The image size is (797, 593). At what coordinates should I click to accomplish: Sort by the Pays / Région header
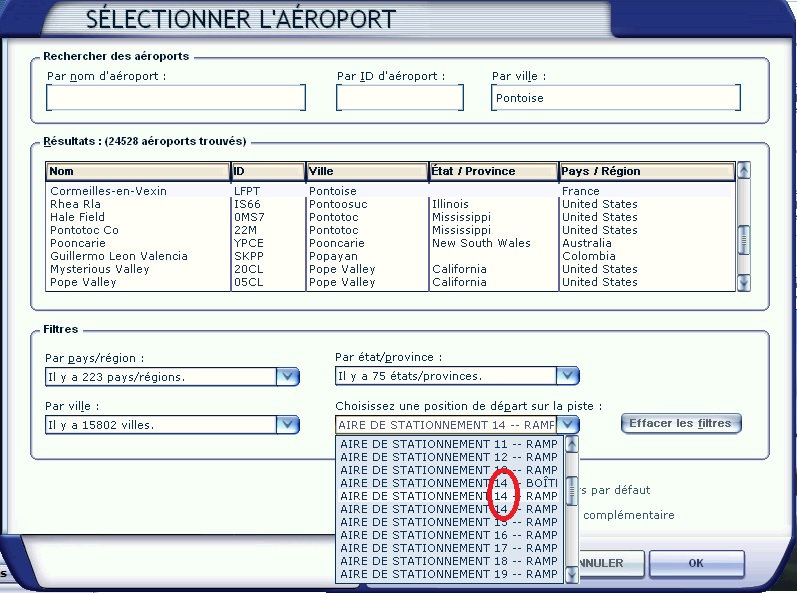(x=647, y=171)
